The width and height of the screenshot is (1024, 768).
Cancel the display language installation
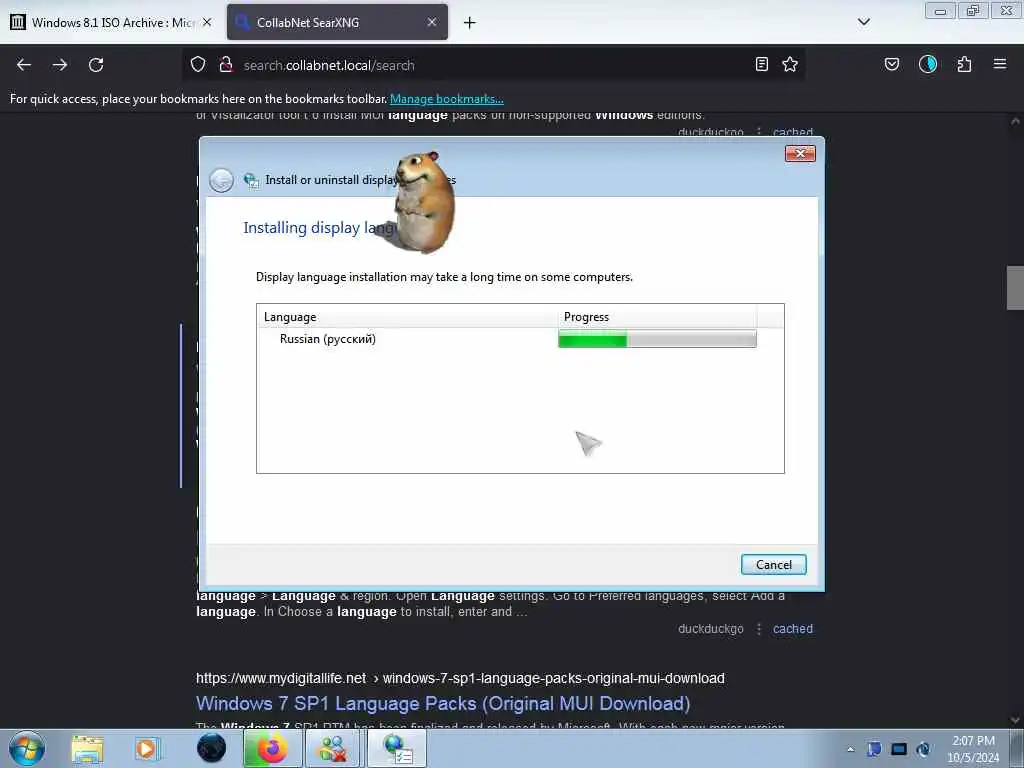click(774, 565)
